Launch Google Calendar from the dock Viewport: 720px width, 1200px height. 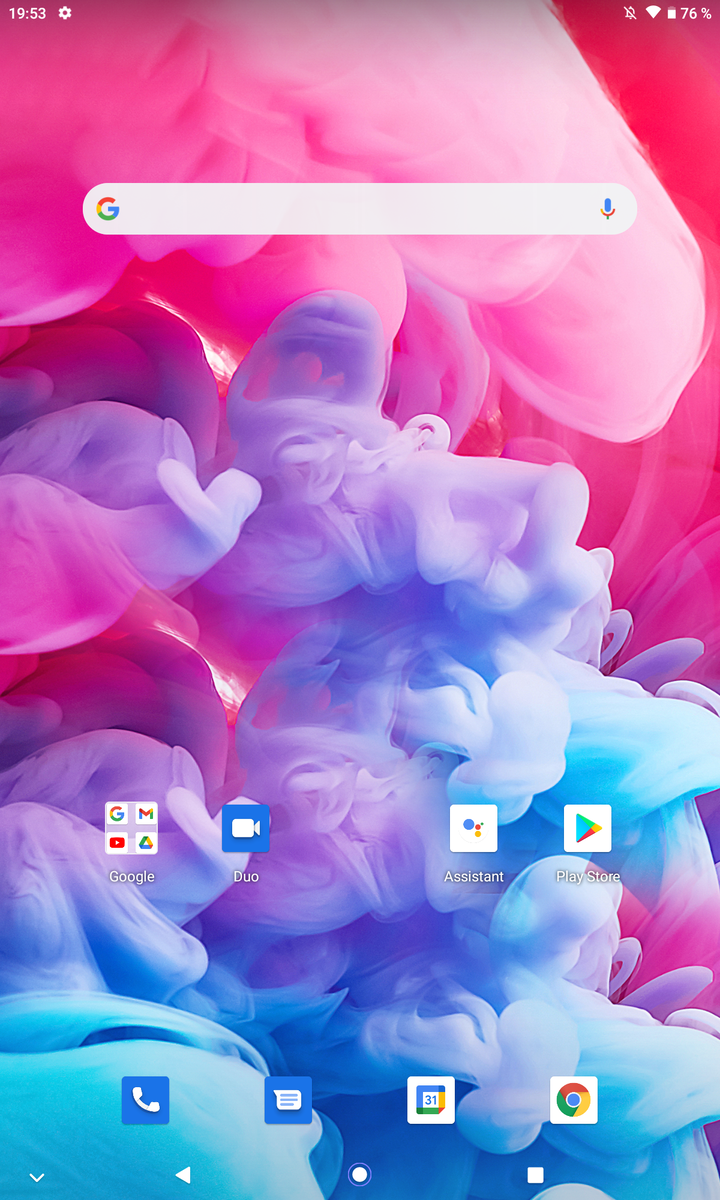[x=431, y=1100]
